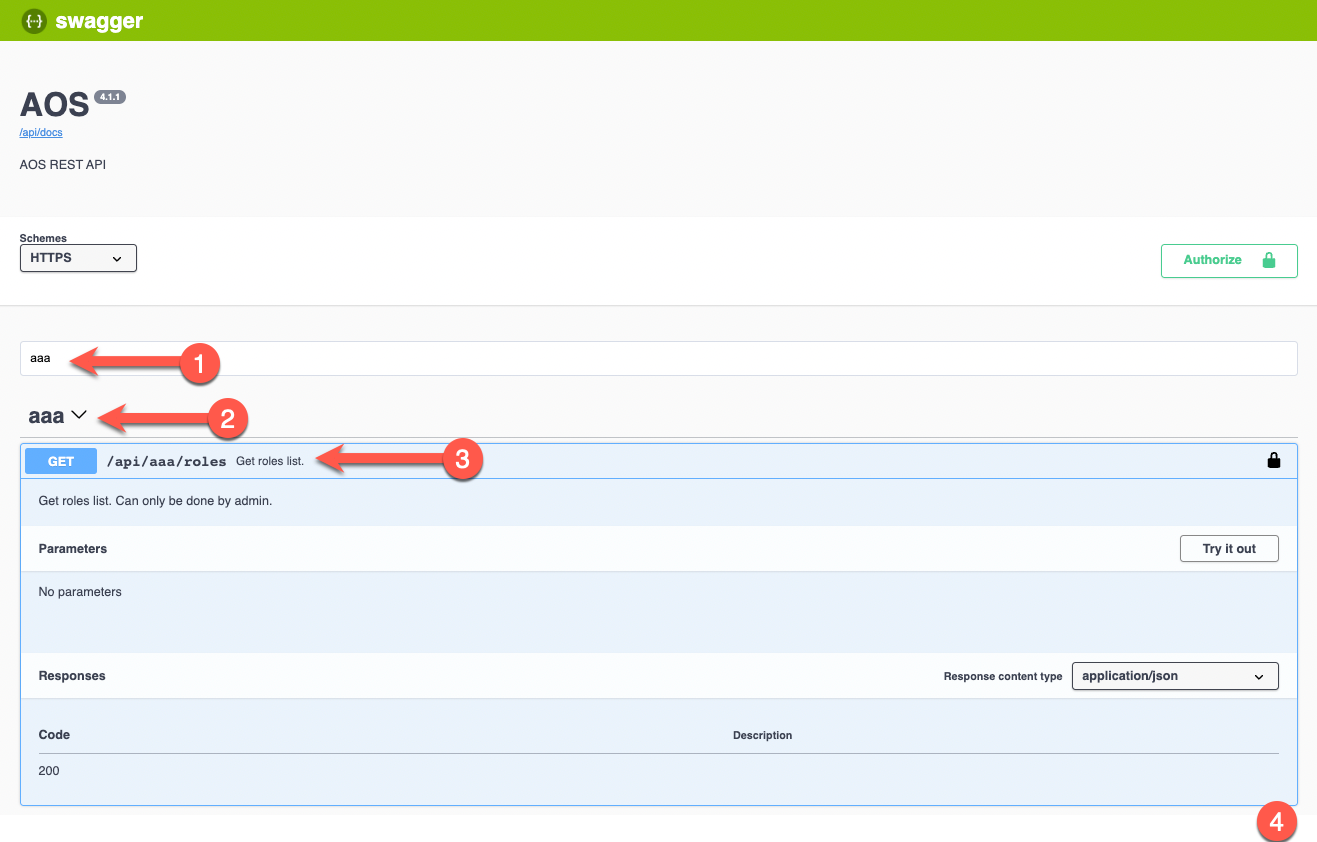Expand the aaa tag section chevron

tap(79, 414)
